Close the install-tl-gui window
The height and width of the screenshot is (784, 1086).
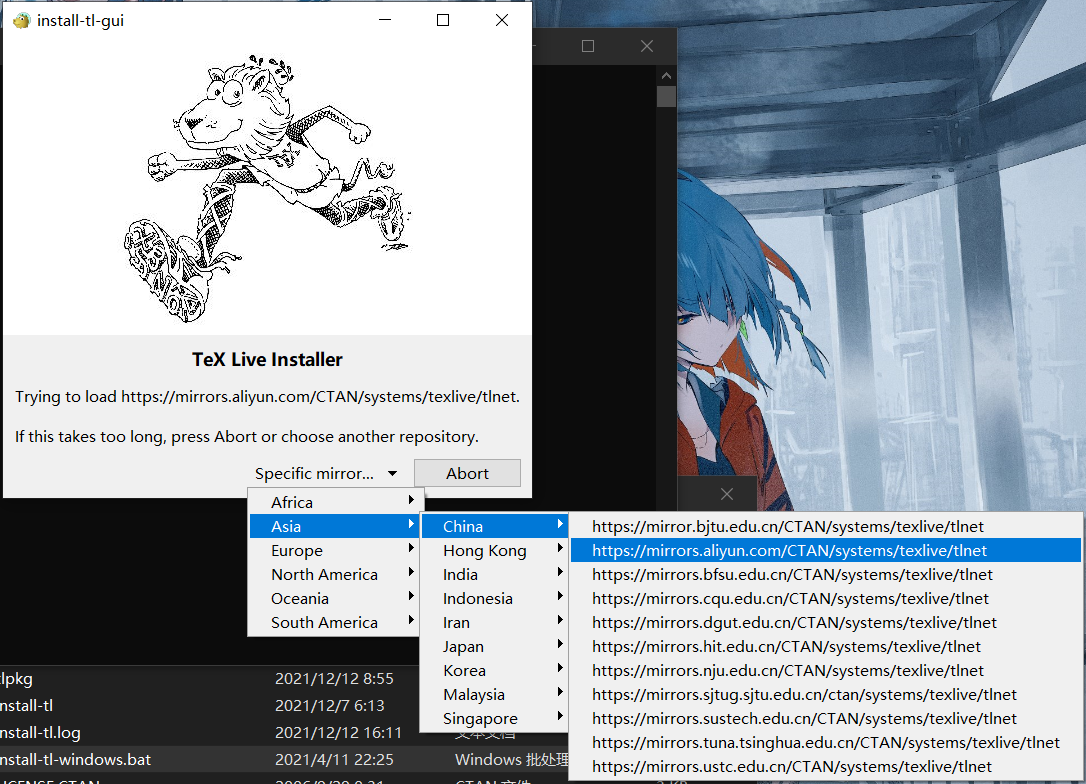click(x=502, y=21)
